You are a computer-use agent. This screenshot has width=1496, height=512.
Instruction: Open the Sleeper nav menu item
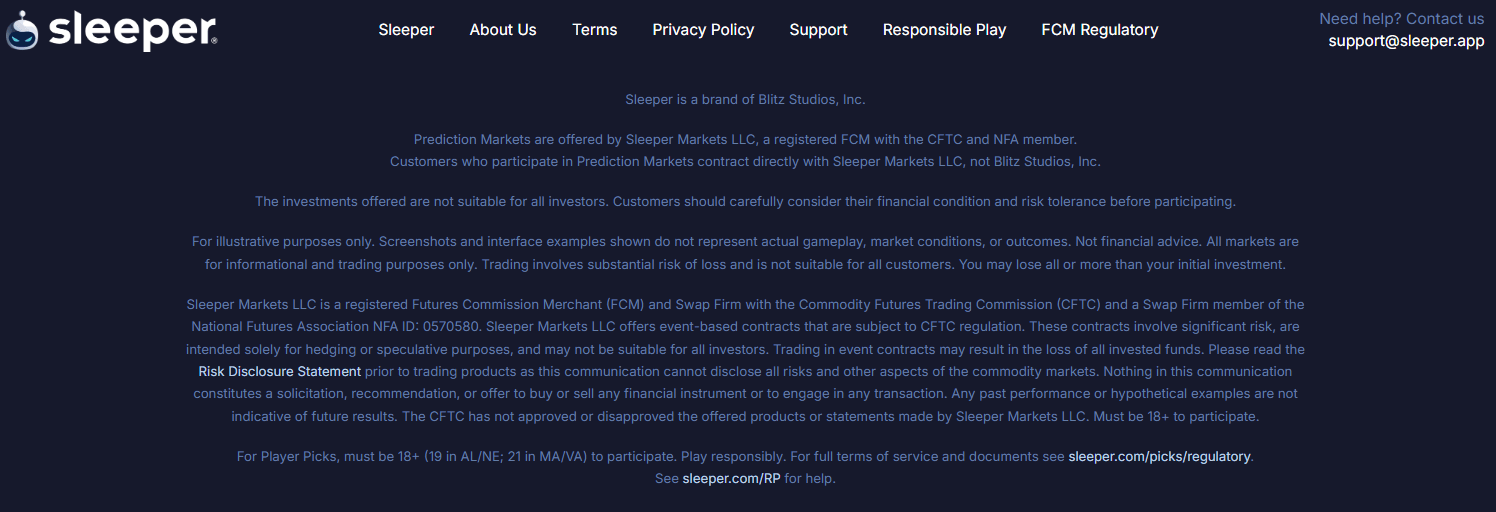406,30
